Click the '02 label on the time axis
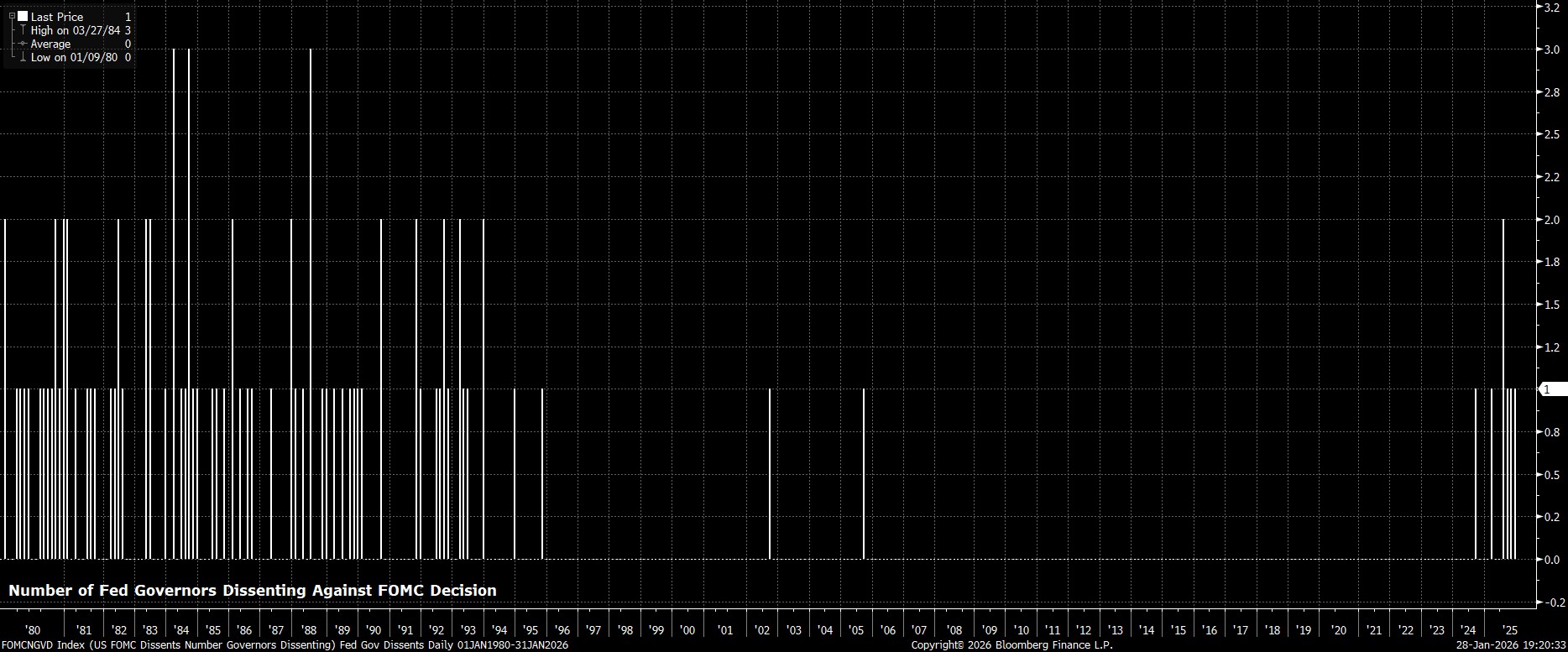The width and height of the screenshot is (1568, 652). tap(762, 630)
